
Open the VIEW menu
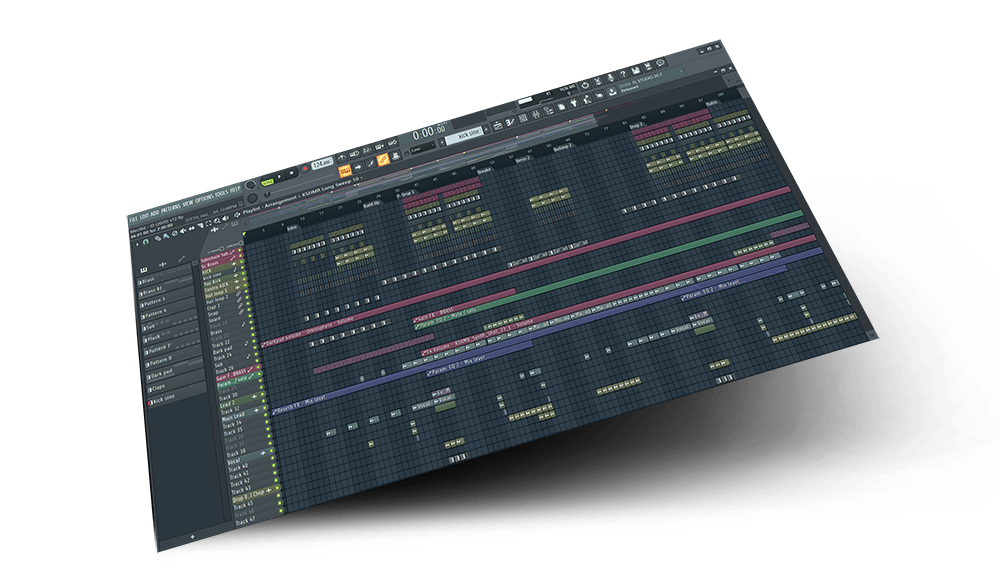click(x=188, y=202)
